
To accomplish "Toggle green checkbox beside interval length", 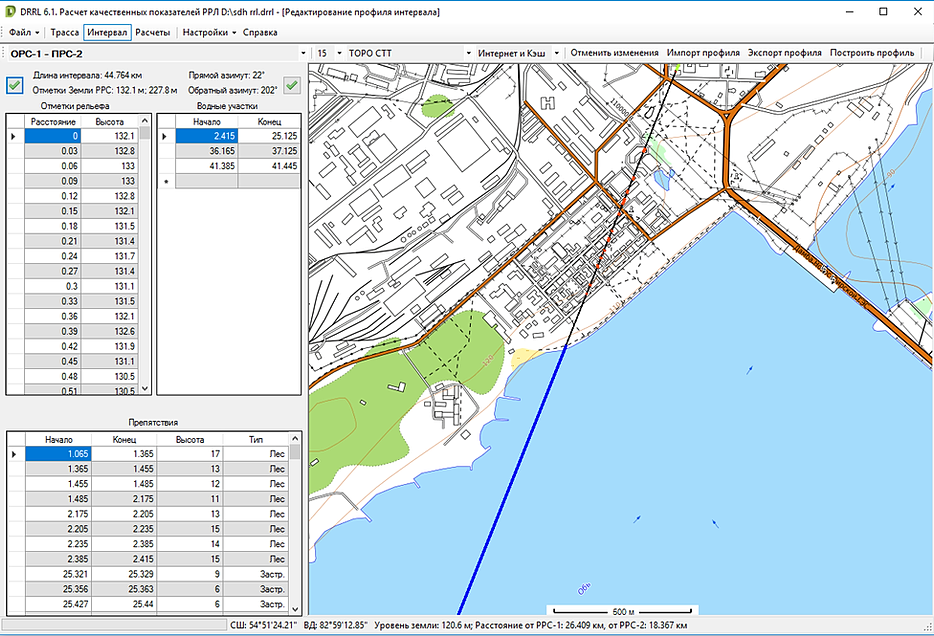I will point(16,85).
